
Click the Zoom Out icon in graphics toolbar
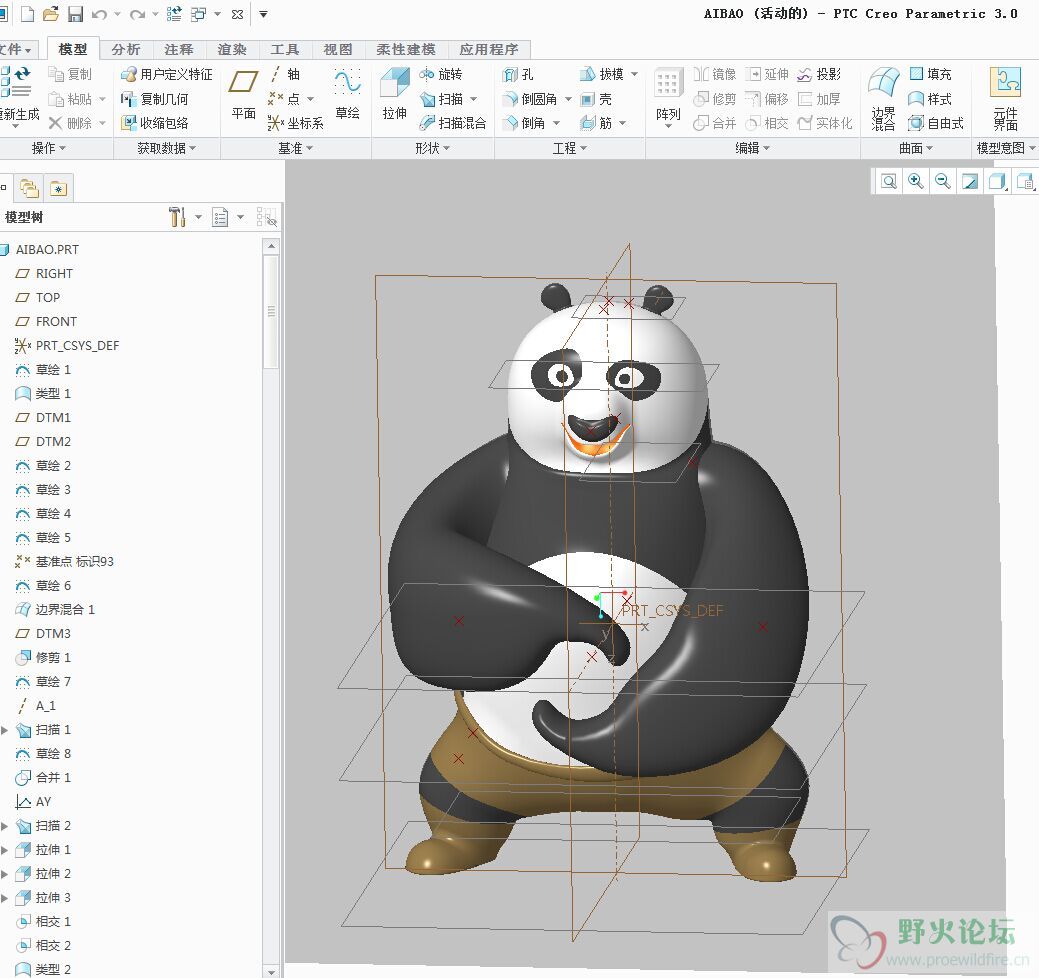942,181
